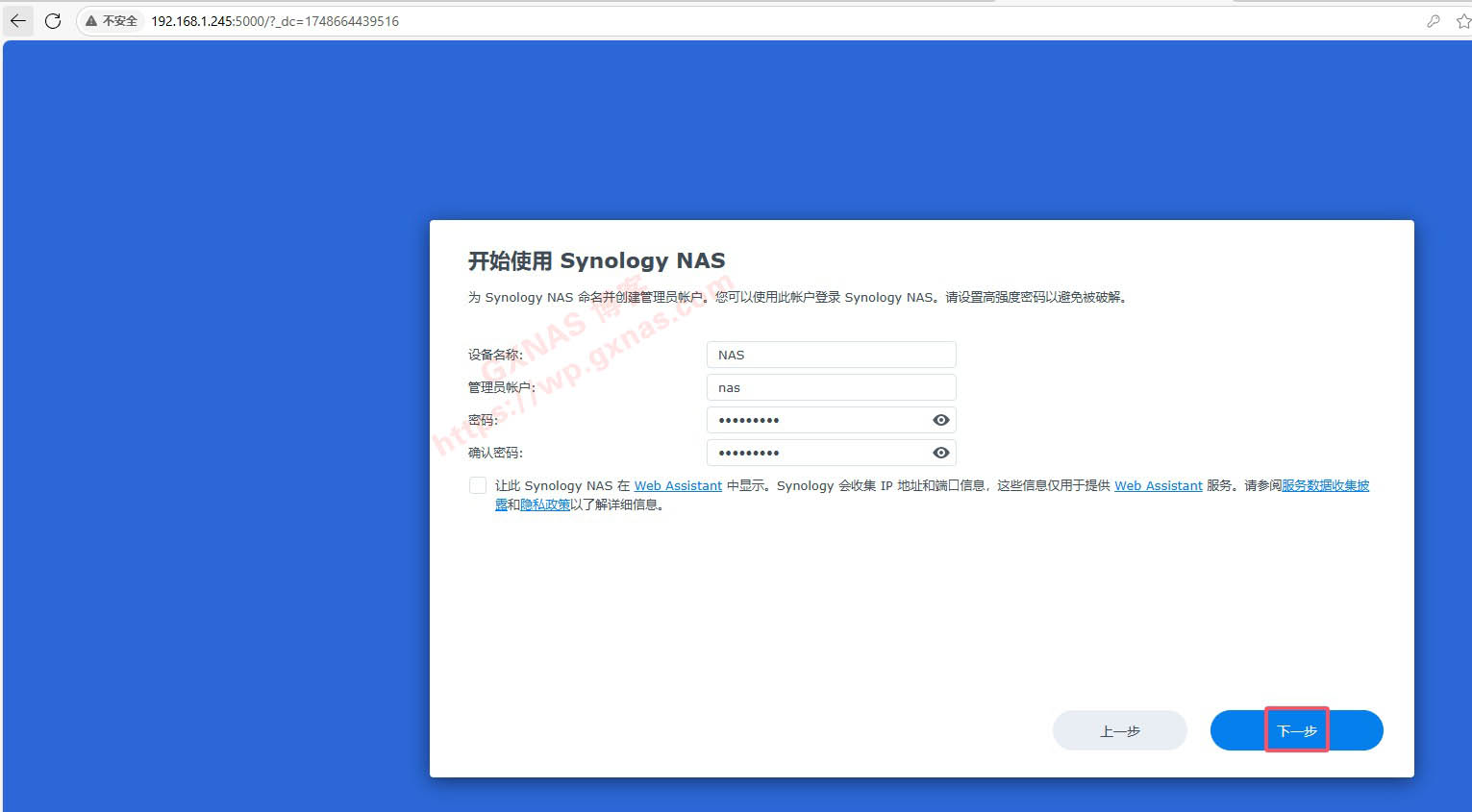
Task: Focus the 密码 password field
Action: point(817,420)
